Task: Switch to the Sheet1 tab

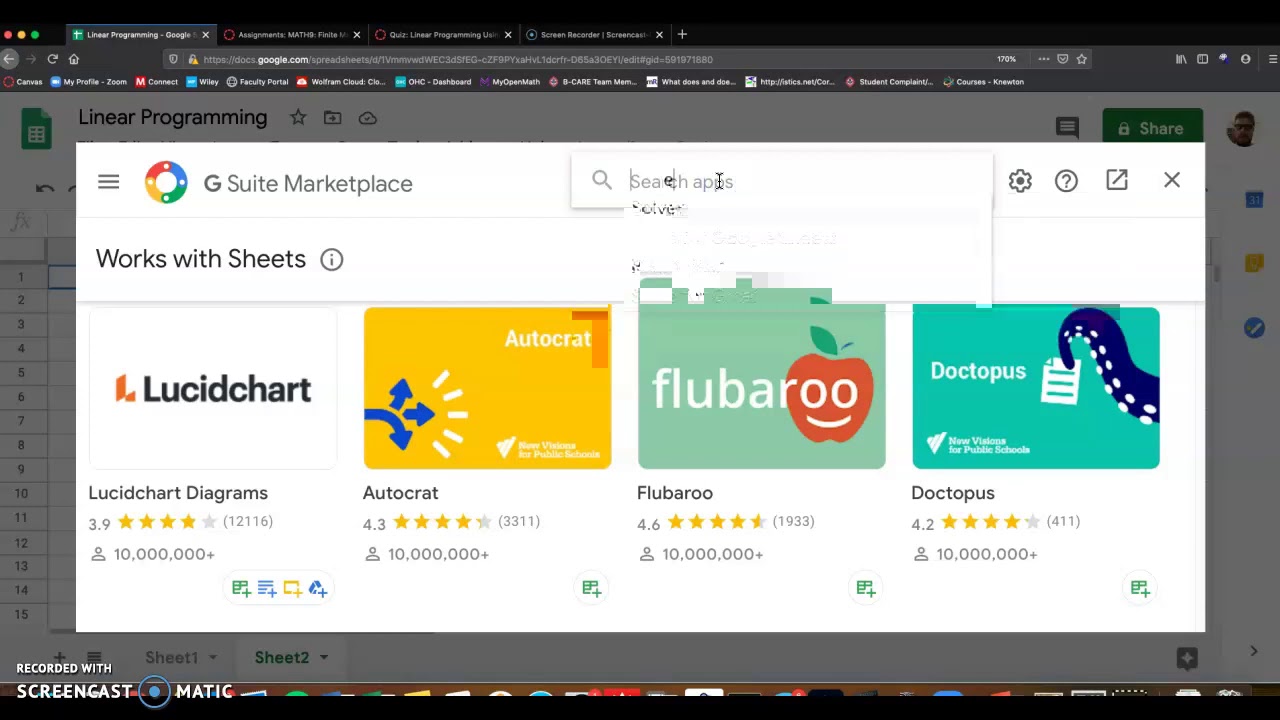Action: click(x=171, y=657)
